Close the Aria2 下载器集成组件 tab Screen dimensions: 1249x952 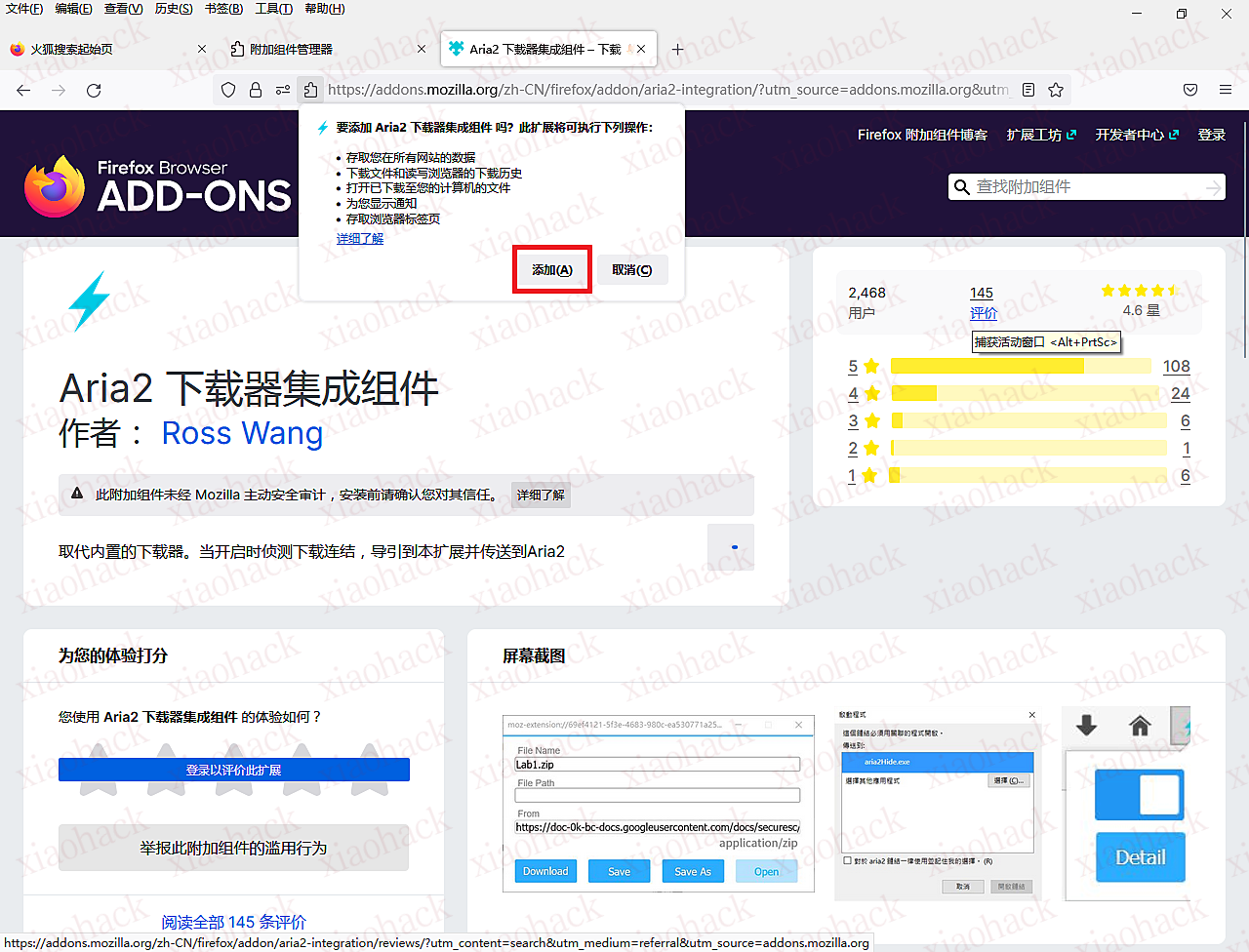click(641, 49)
